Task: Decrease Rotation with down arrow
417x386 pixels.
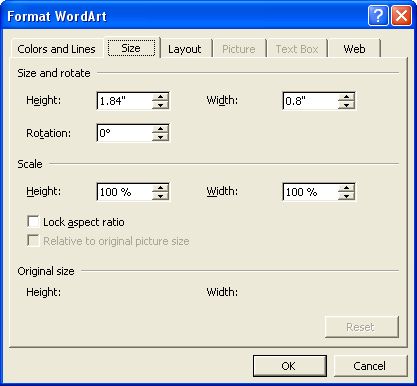Action: [160, 137]
